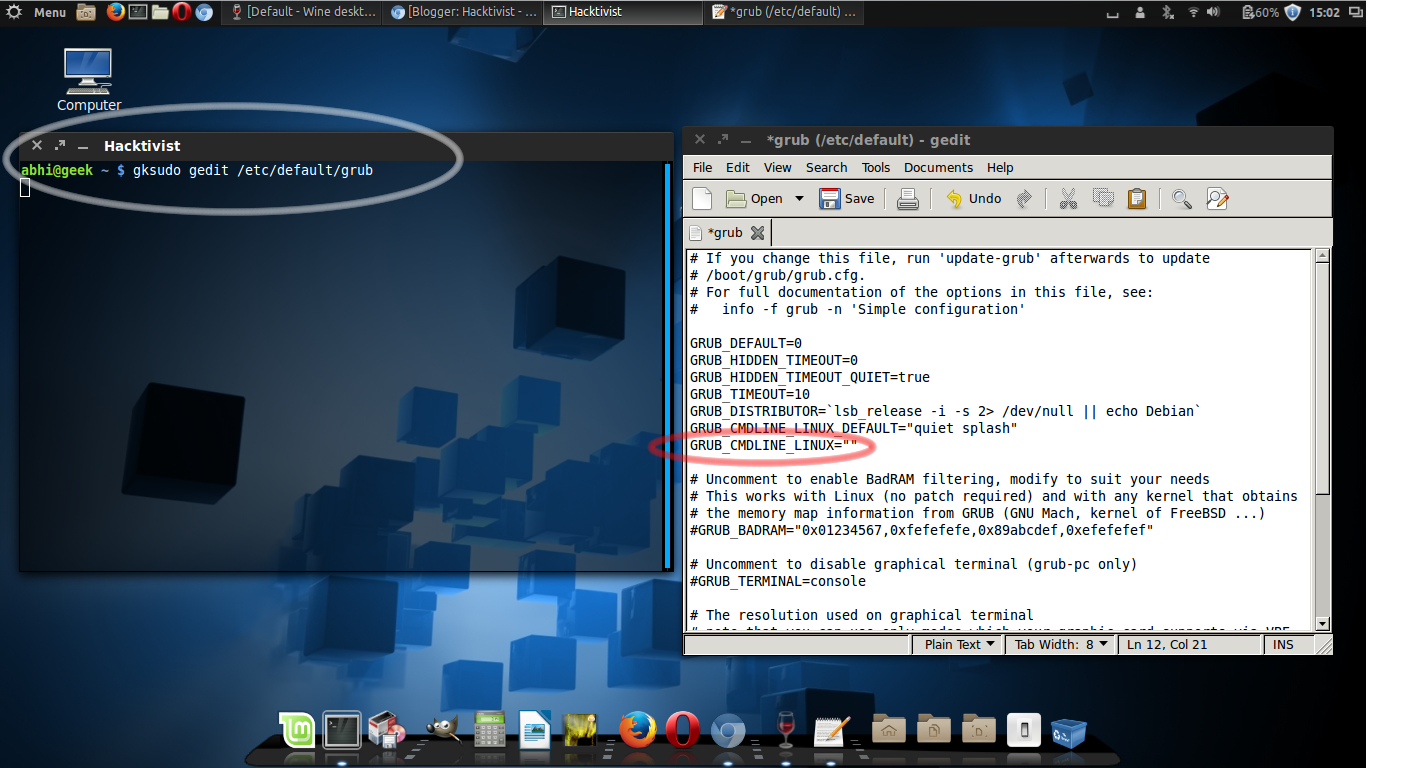Copy selection using the toolbar copy icon
This screenshot has width=1408, height=768.
pos(1103,198)
